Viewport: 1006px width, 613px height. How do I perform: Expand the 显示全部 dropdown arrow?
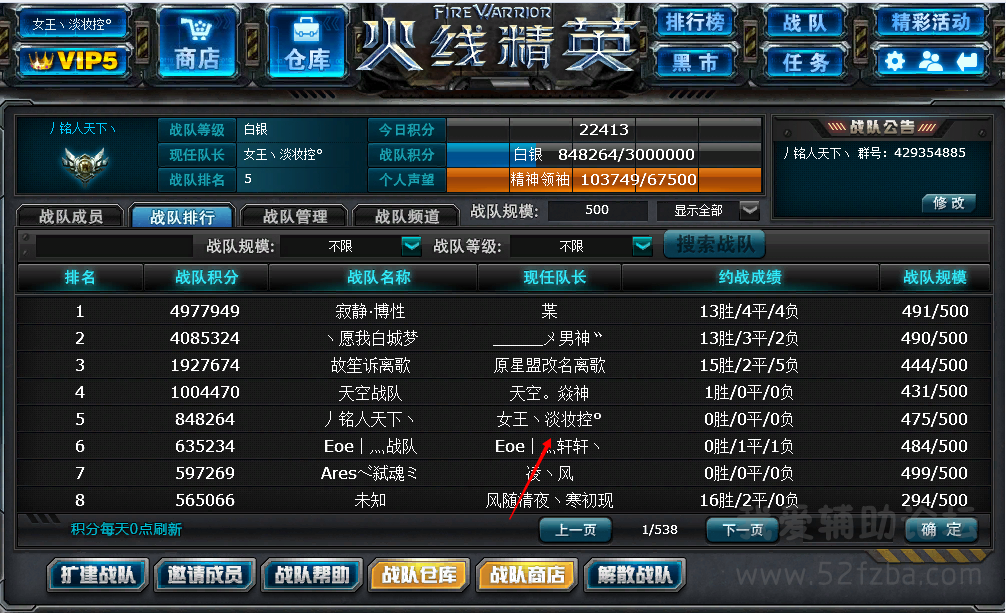[749, 210]
